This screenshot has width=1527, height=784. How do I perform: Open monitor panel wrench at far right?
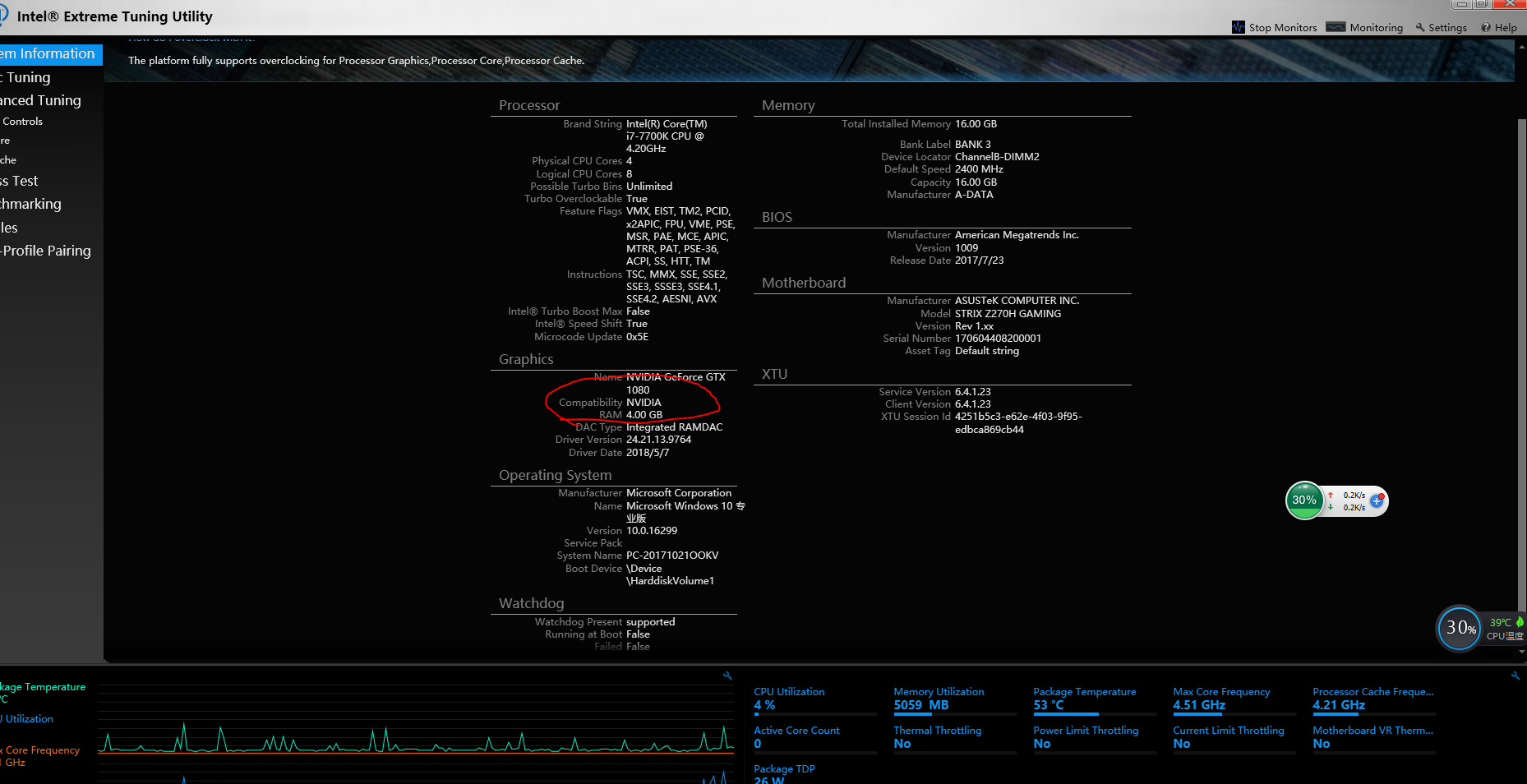1515,676
